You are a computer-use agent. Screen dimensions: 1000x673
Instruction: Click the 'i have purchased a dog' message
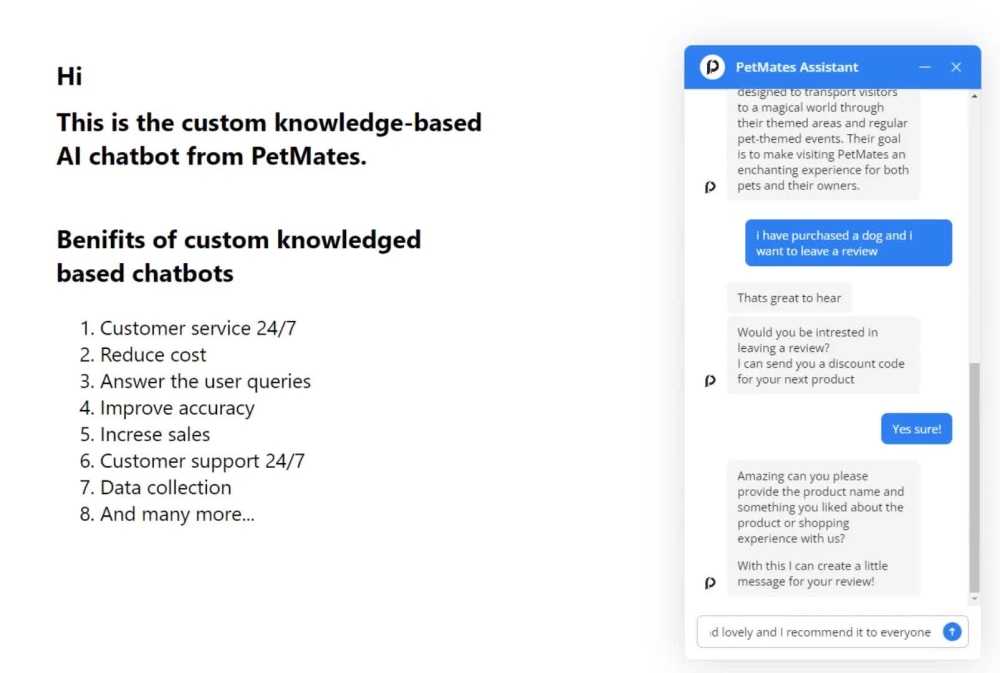pos(847,242)
